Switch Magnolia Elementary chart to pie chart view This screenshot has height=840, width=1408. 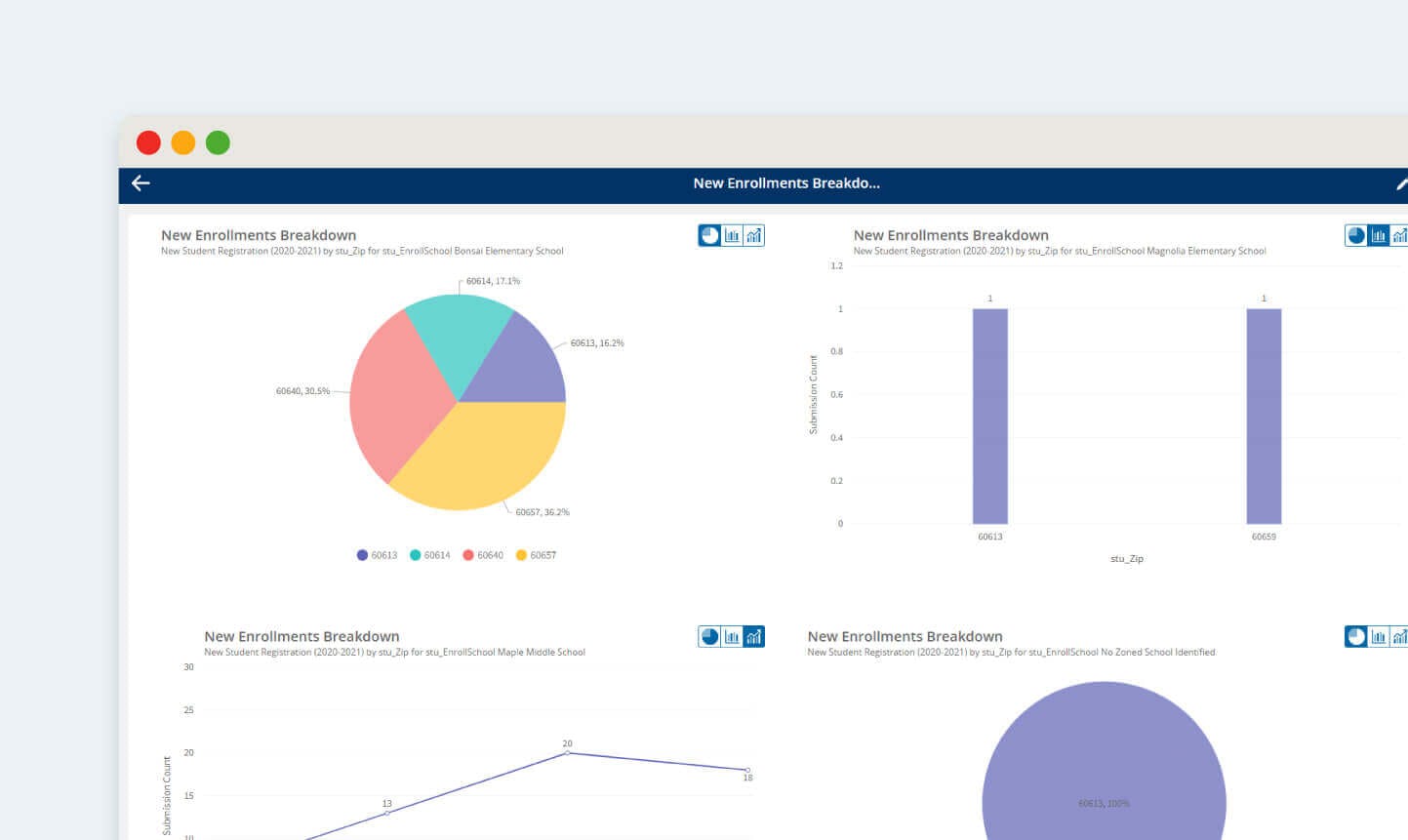pyautogui.click(x=1356, y=235)
